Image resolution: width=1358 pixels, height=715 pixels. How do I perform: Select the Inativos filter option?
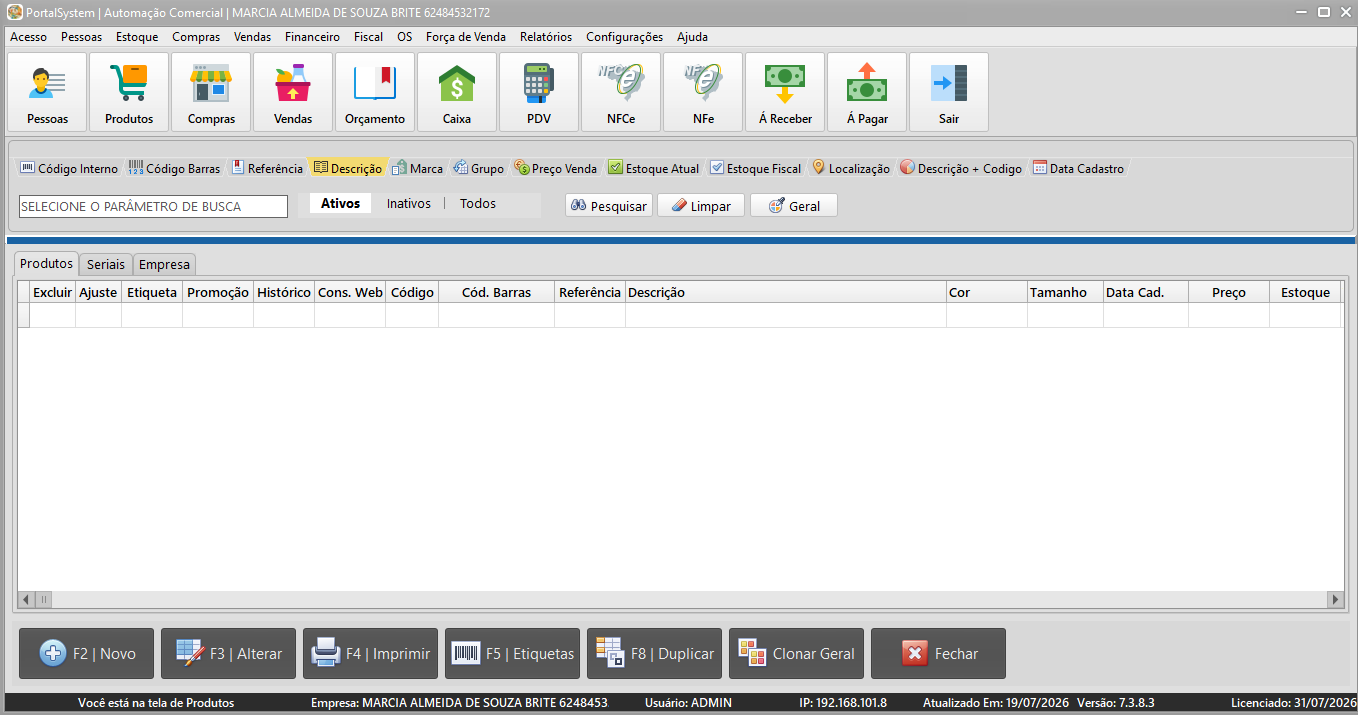click(x=409, y=204)
